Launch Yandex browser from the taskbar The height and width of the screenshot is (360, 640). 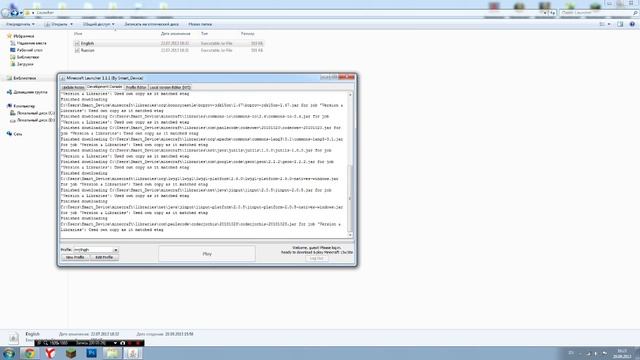pos(50,353)
